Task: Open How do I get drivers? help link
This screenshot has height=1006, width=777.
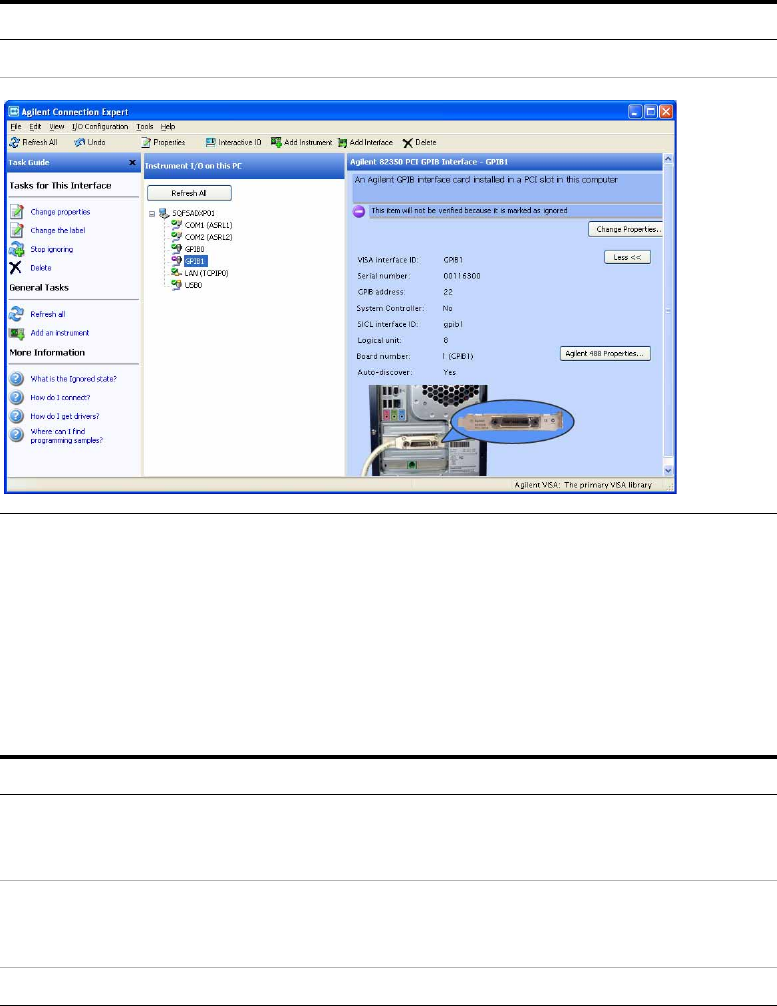Action: click(65, 416)
